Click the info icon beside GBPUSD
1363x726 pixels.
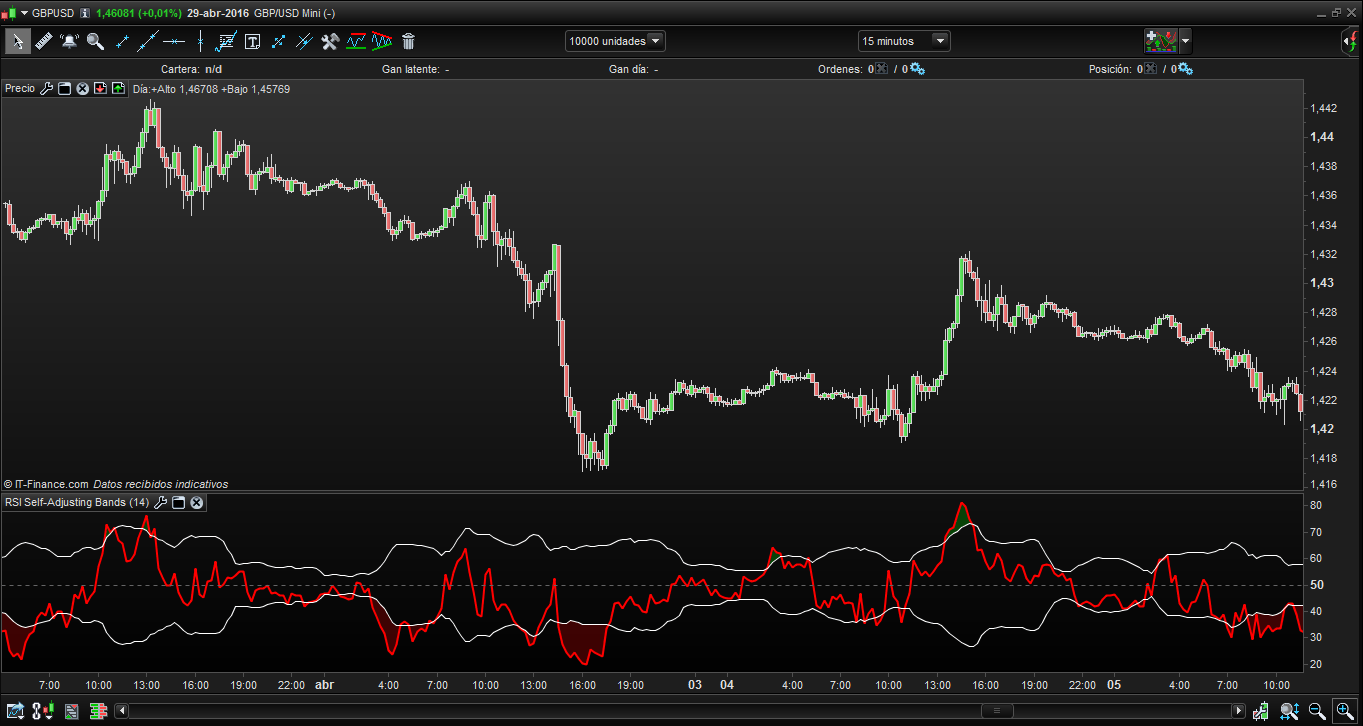coord(84,13)
